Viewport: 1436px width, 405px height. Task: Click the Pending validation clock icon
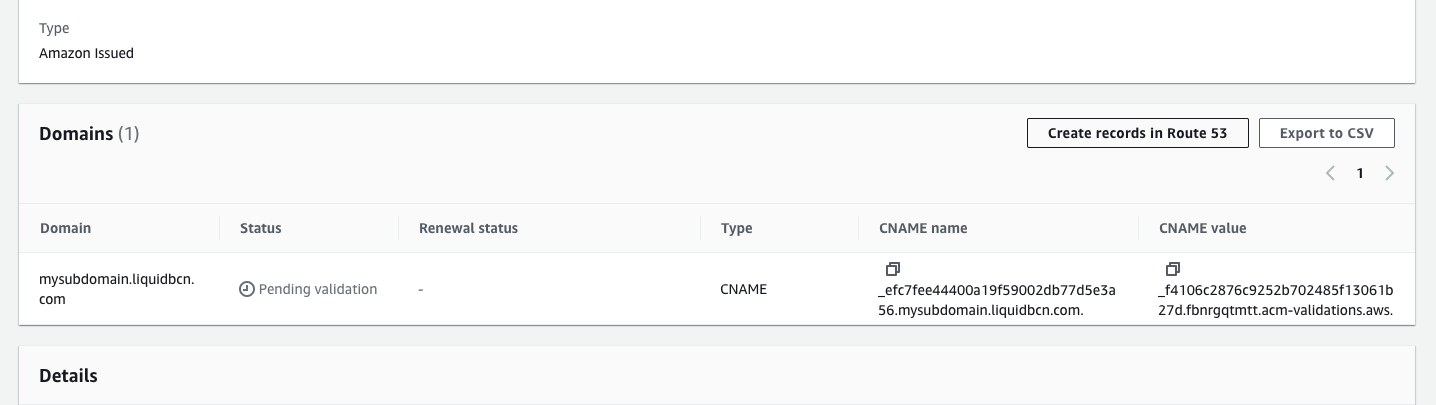pyautogui.click(x=247, y=289)
